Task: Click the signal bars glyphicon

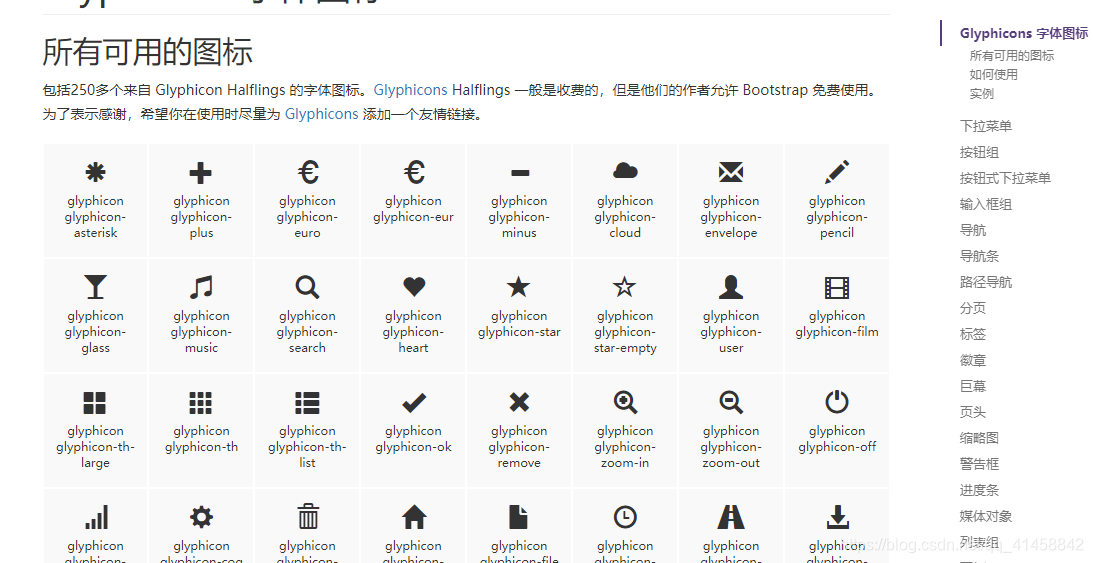Action: point(96,518)
